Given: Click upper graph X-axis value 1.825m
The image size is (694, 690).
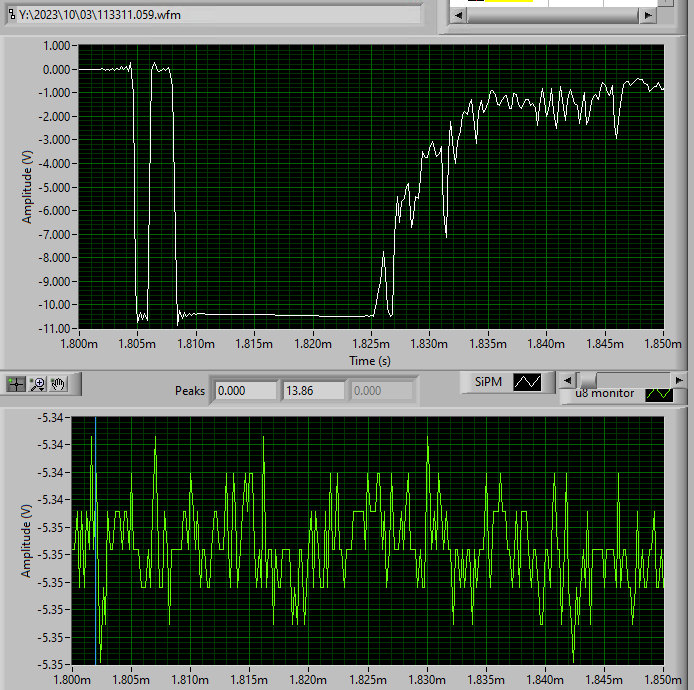Looking at the screenshot, I should tap(371, 344).
